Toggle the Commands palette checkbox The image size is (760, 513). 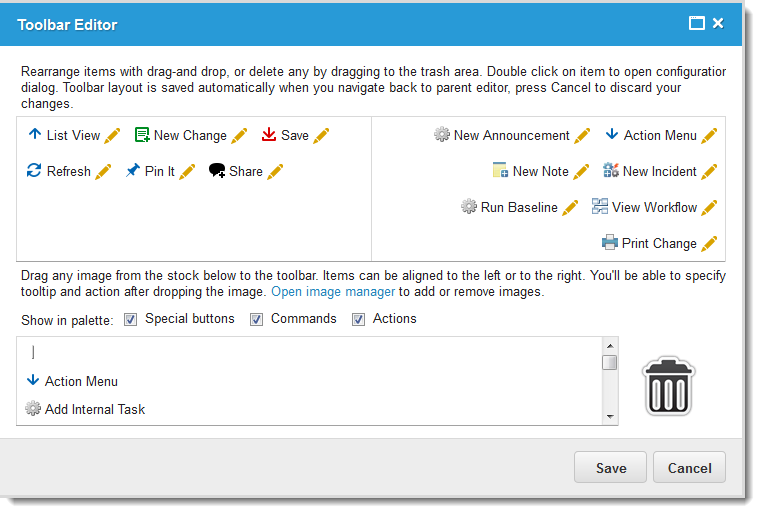pyautogui.click(x=256, y=320)
